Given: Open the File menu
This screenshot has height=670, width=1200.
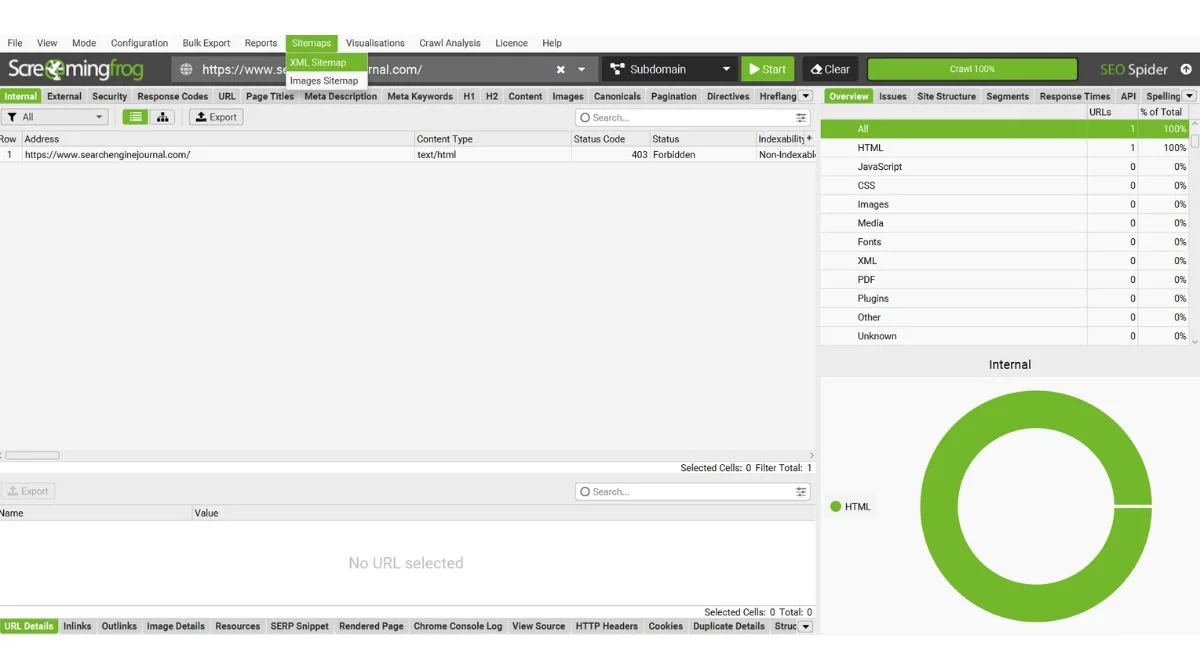Looking at the screenshot, I should (15, 43).
